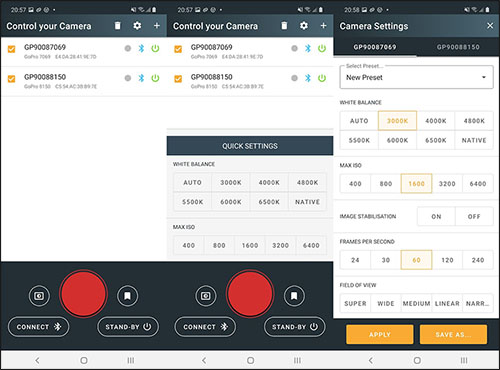Tap Android home button under middle screen
Image resolution: width=500 pixels, height=370 pixels.
point(250,360)
